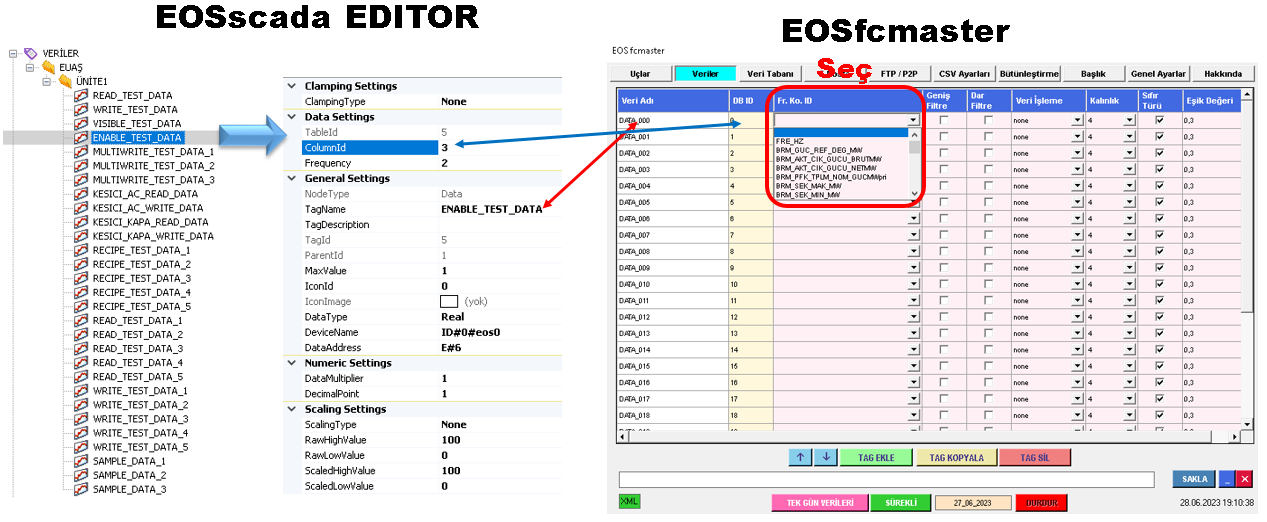The height and width of the screenshot is (522, 1267).
Task: Click the icon beside RECIPE_TEST_DATA_3
Action: [82, 278]
